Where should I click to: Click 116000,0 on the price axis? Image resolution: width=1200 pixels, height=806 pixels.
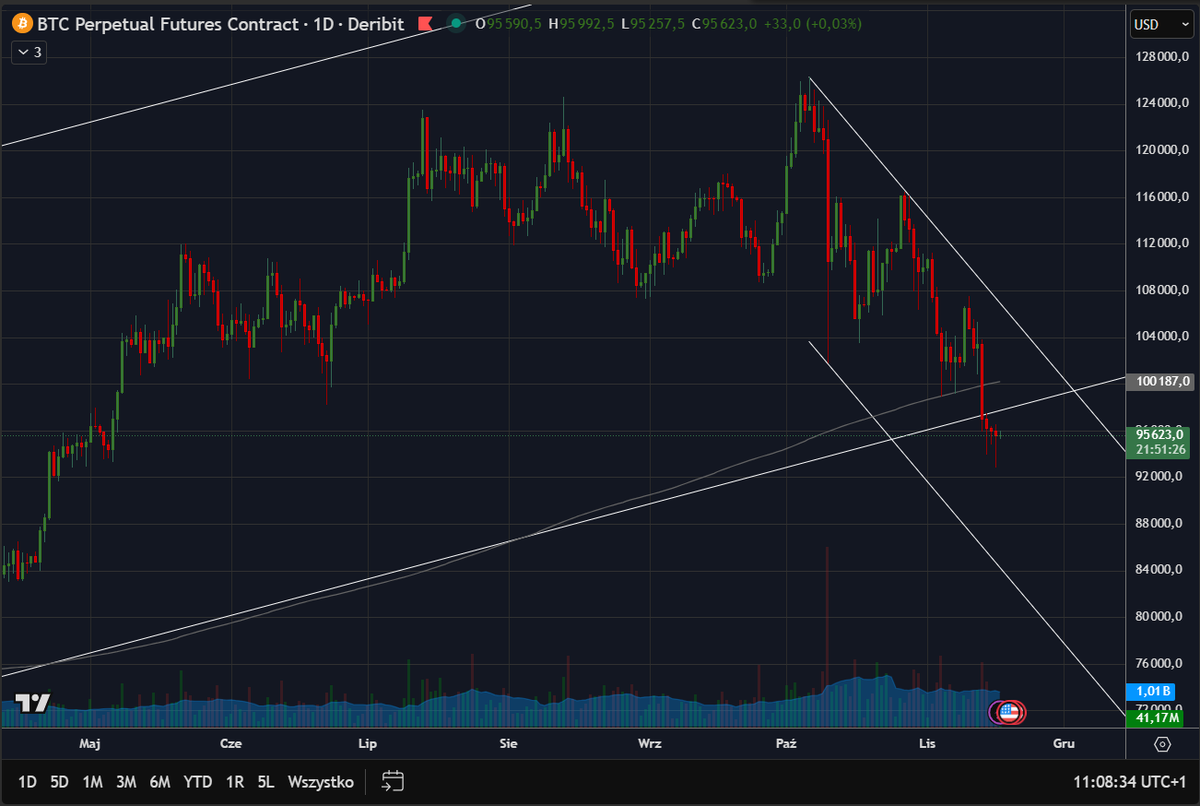(x=1160, y=197)
